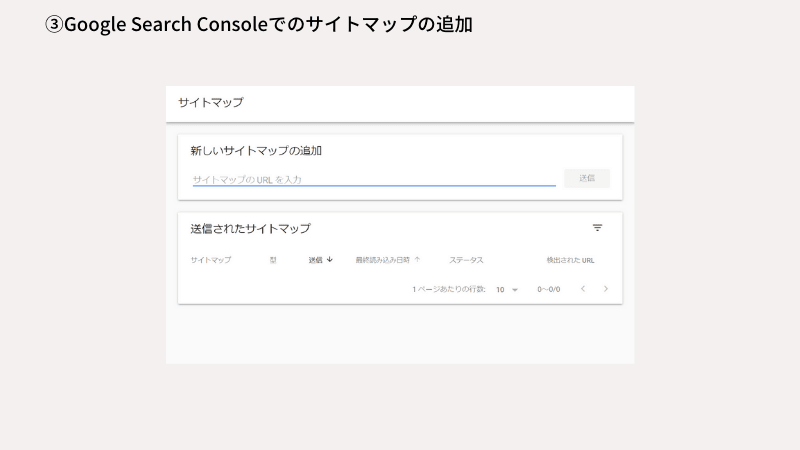Click the 送信されたサイトマップ heading
Image resolution: width=800 pixels, height=450 pixels.
(251, 229)
